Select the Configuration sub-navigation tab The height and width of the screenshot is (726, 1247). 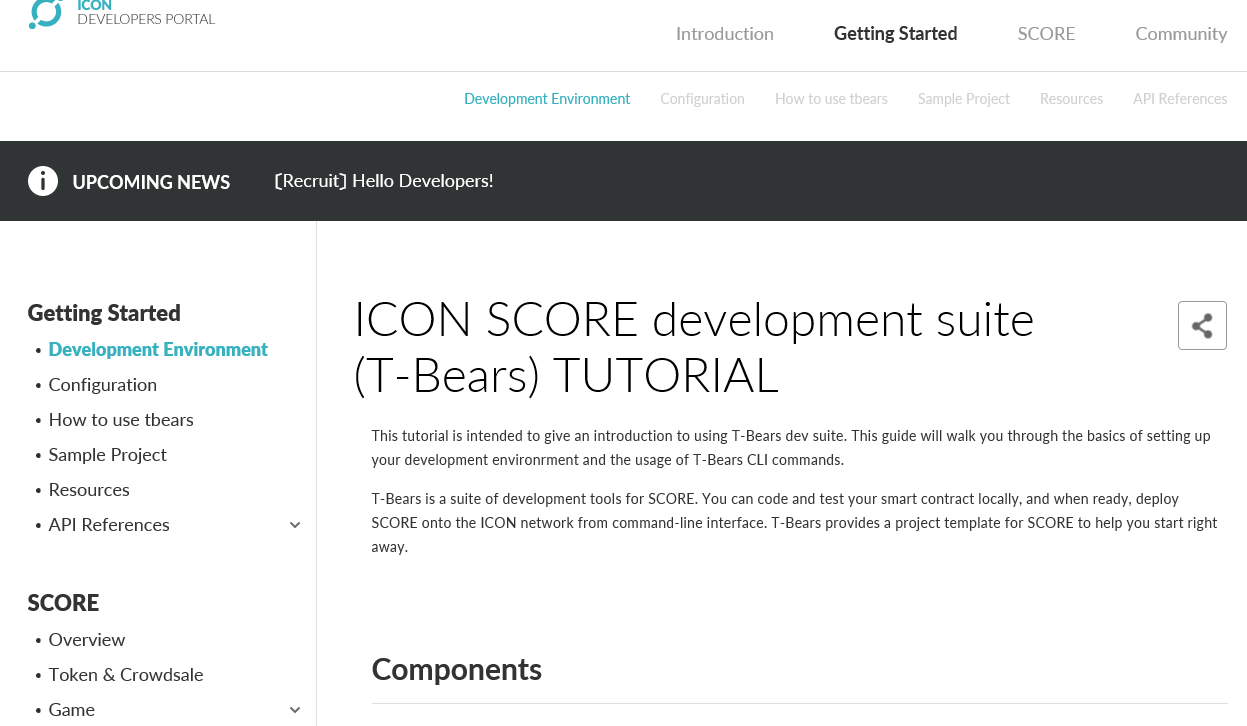click(x=702, y=99)
